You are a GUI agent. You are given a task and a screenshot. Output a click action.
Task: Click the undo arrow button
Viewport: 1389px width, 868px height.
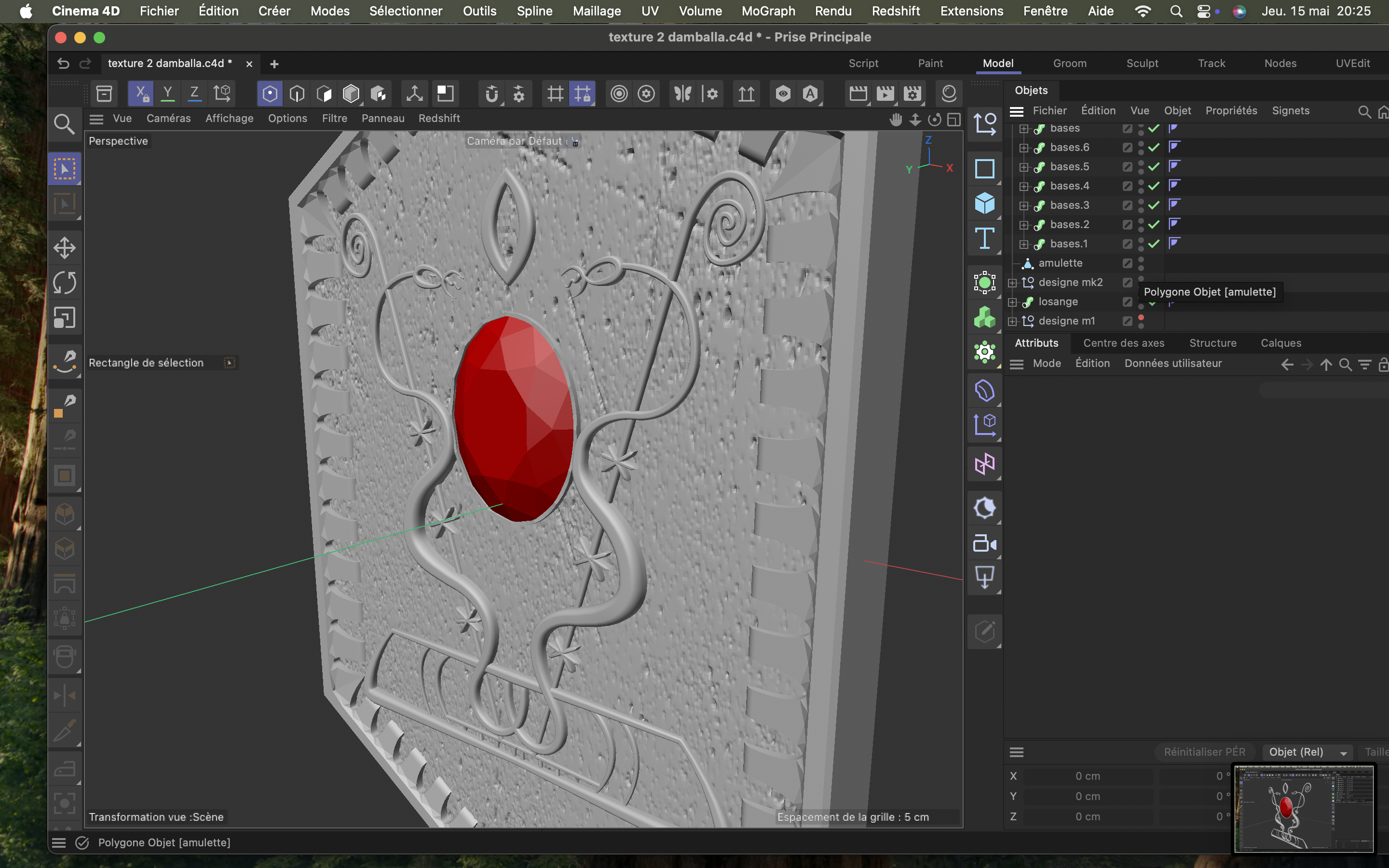(63, 63)
